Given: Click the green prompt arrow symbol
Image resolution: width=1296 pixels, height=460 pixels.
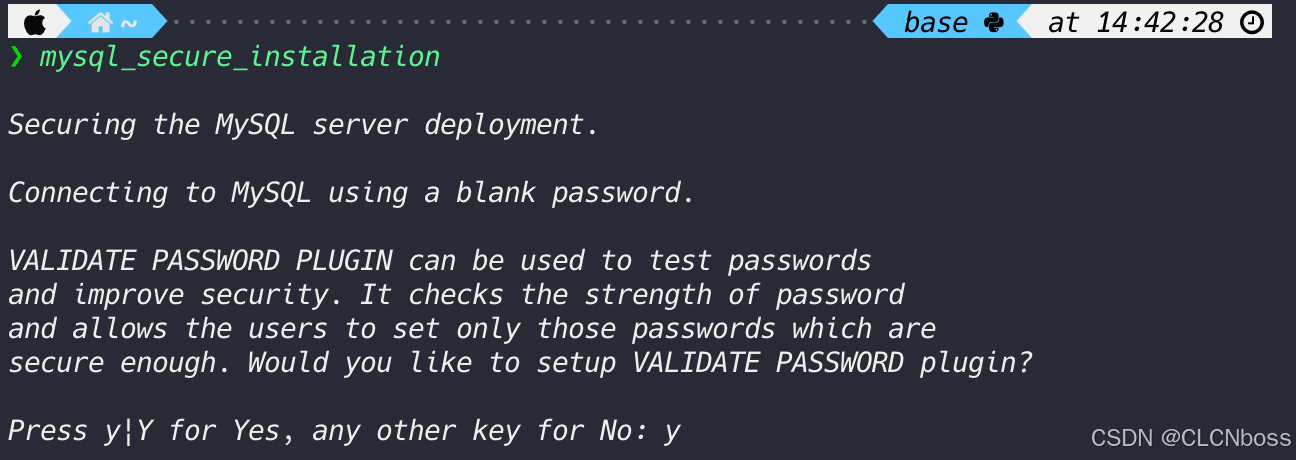Looking at the screenshot, I should pyautogui.click(x=15, y=56).
